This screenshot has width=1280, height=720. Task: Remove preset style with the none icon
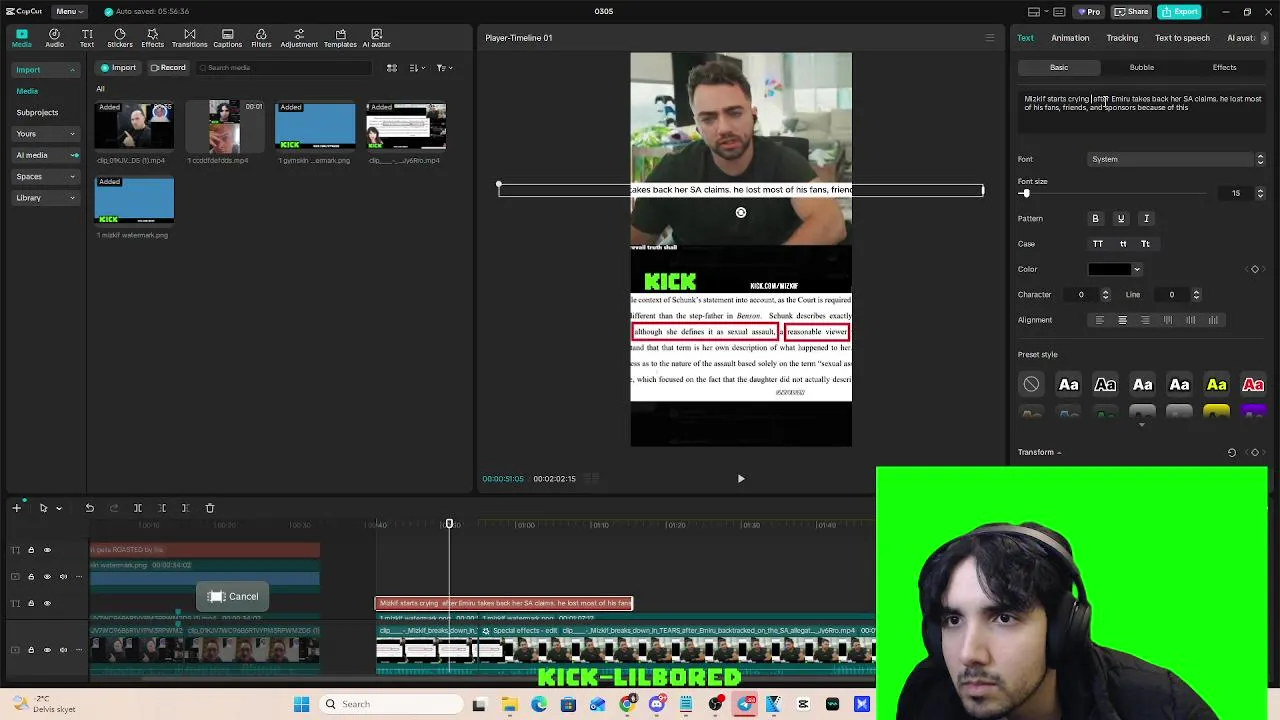1031,385
